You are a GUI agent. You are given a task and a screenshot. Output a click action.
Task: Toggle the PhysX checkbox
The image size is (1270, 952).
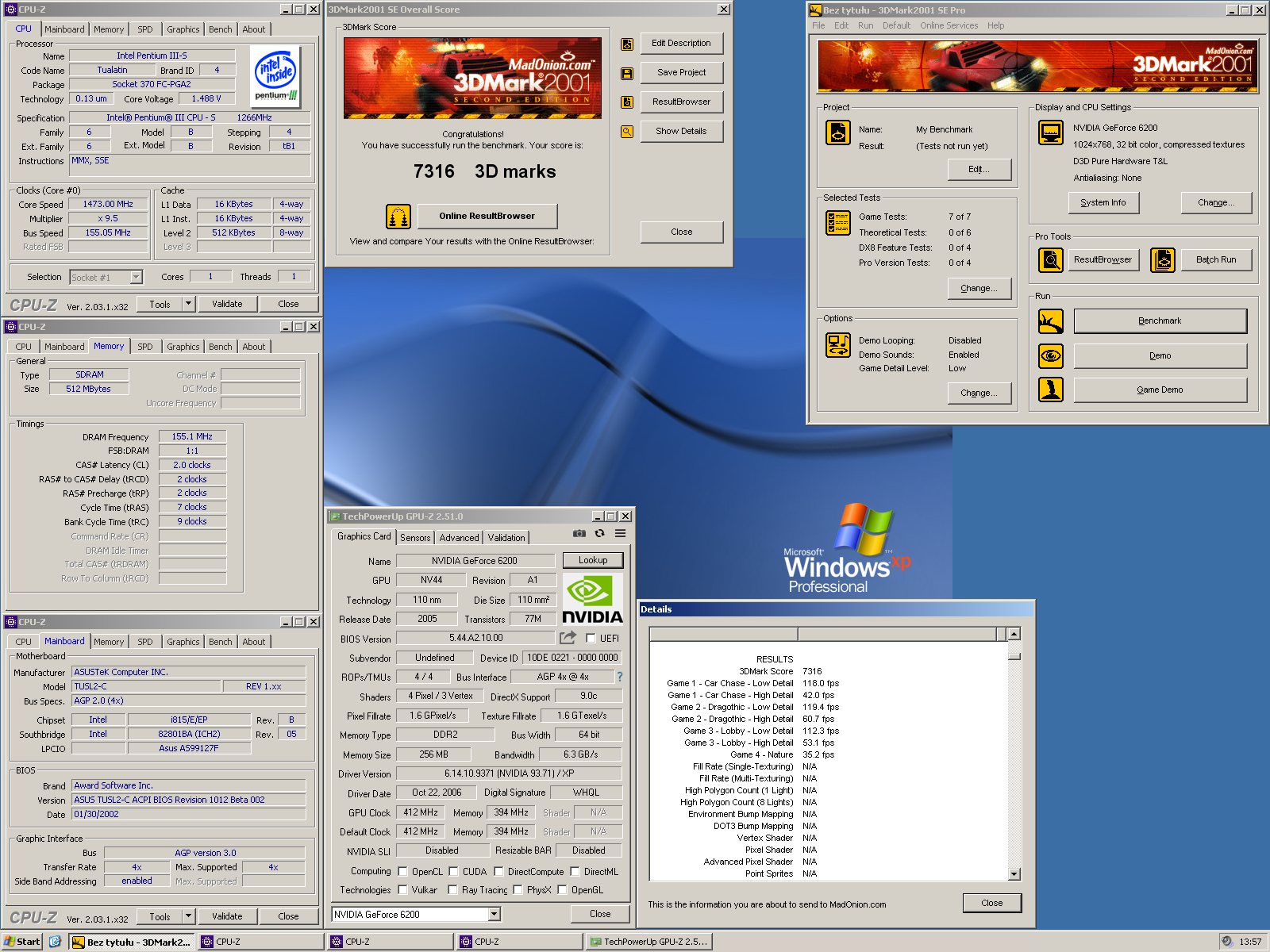click(518, 889)
